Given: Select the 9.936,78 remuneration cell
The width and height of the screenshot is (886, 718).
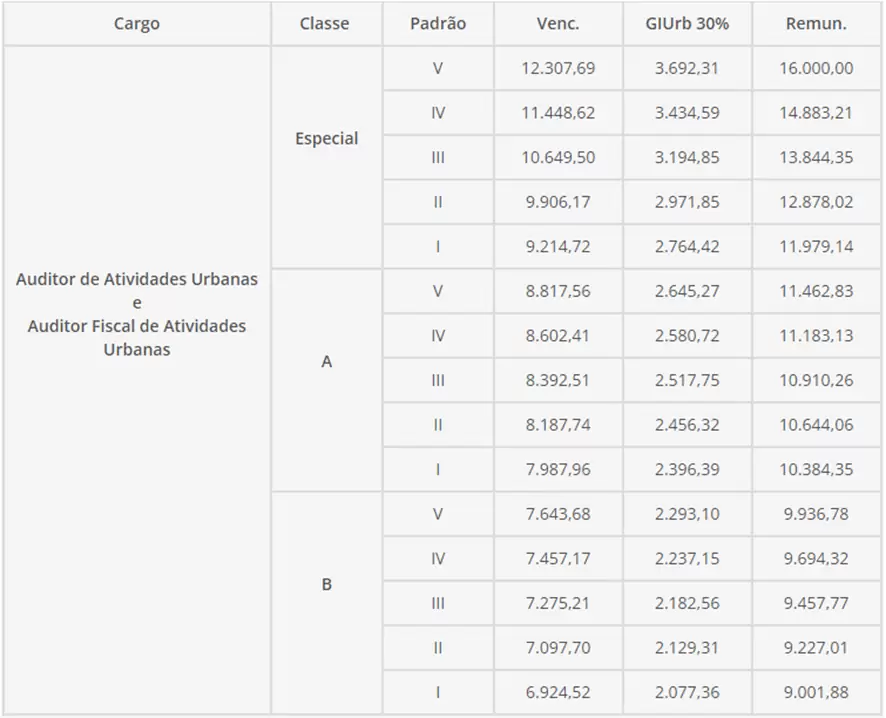Looking at the screenshot, I should (816, 514).
